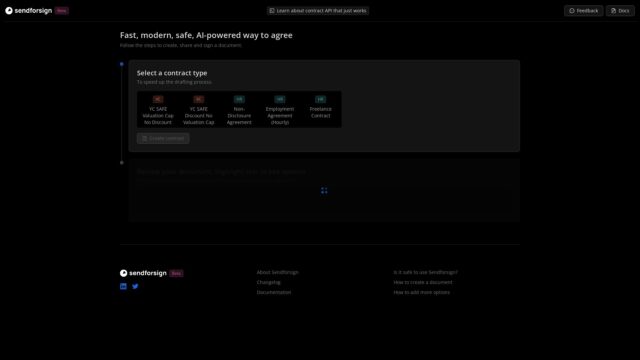Open the LinkedIn icon in footer
Screen dimensions: 640x360
point(123,286)
